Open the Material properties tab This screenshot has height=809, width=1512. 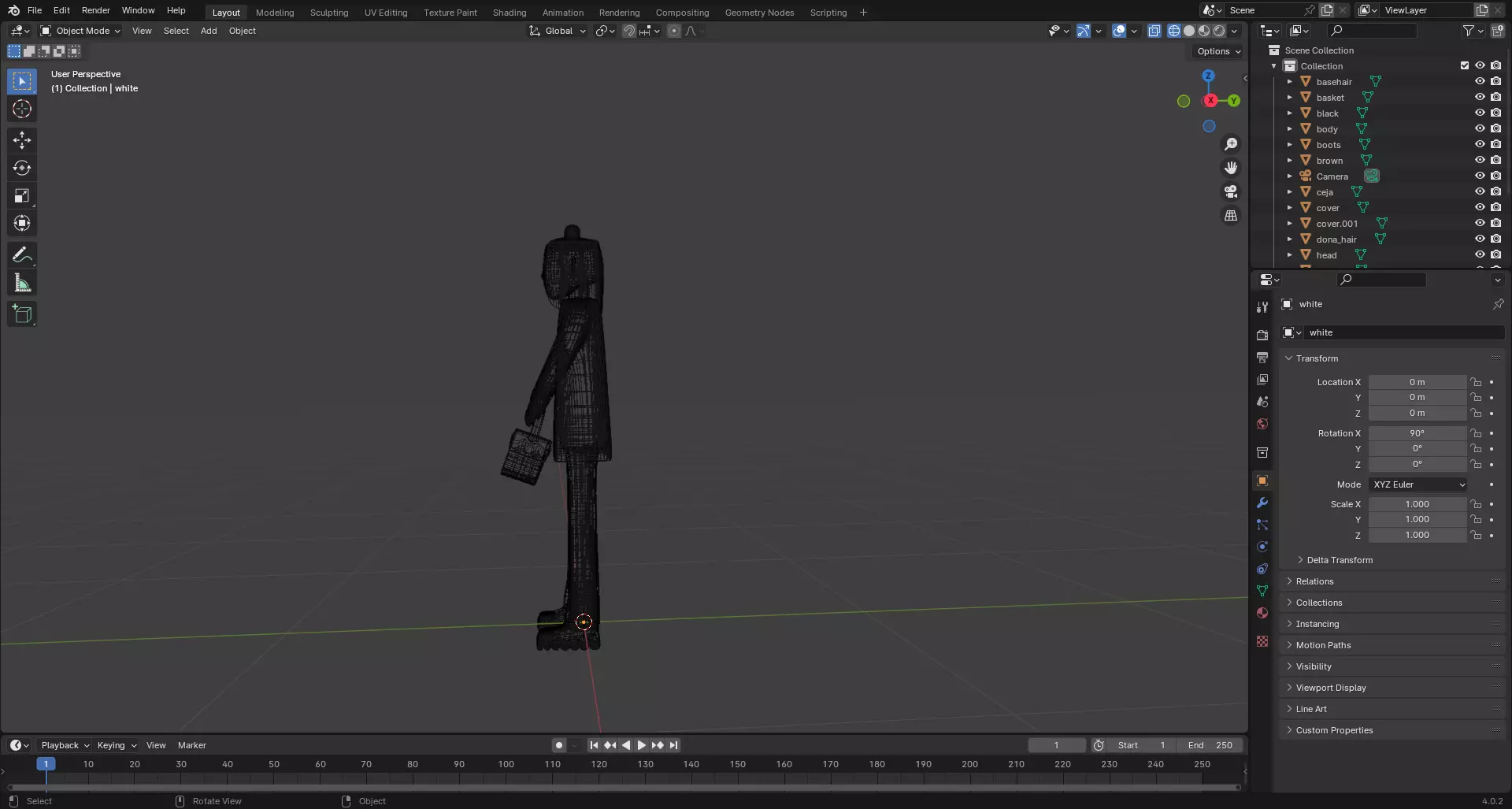[x=1262, y=613]
